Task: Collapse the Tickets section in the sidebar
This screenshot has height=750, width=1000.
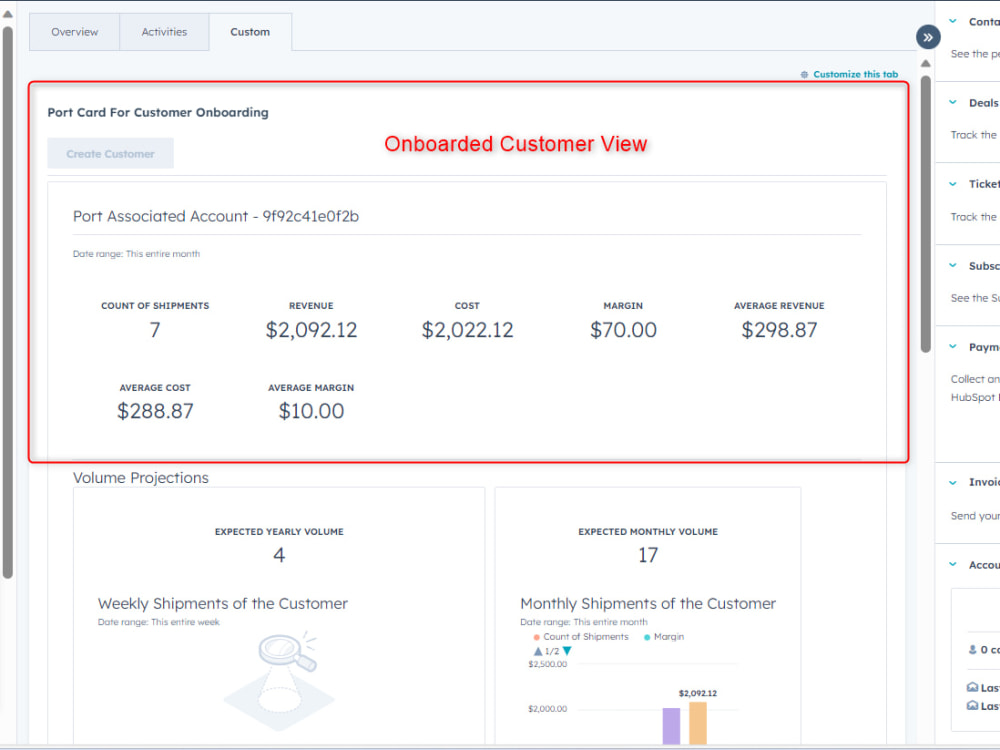Action: pos(951,183)
